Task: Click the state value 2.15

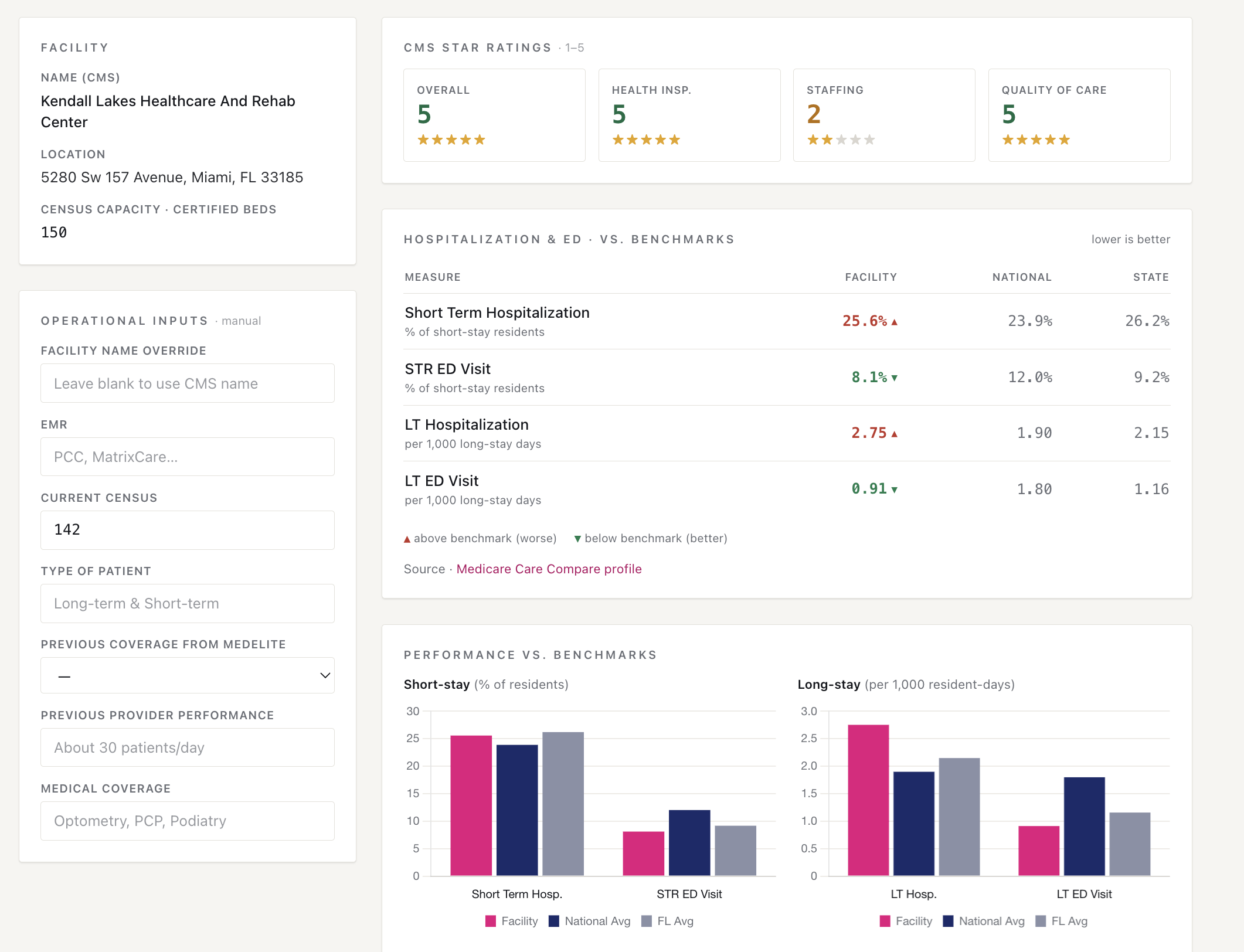Action: point(1151,433)
